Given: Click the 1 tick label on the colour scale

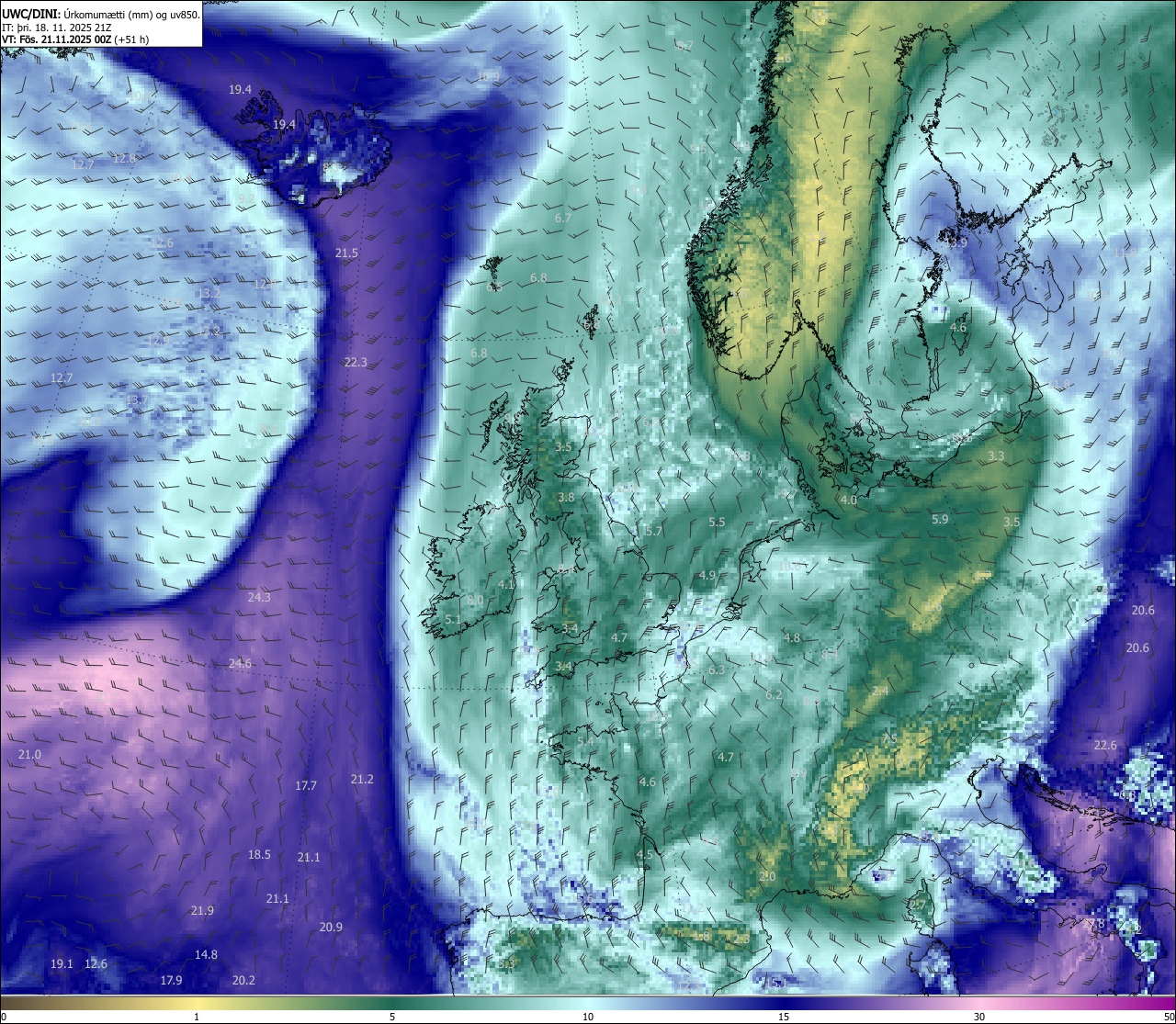Looking at the screenshot, I should pos(197,1017).
